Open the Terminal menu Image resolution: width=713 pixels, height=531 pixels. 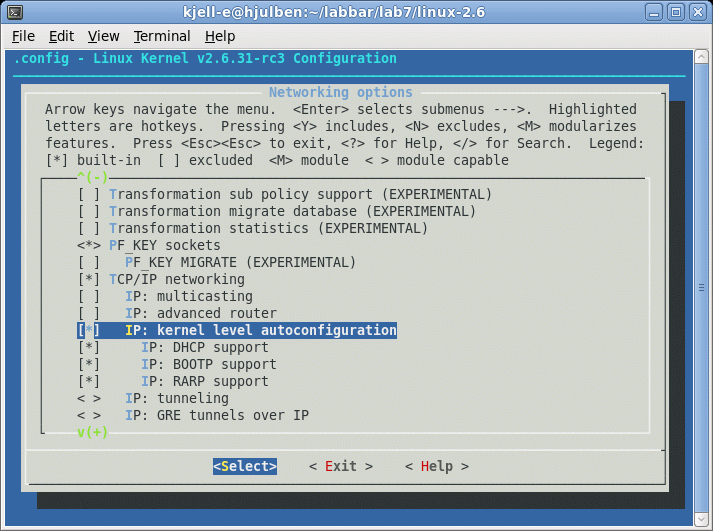tap(162, 36)
